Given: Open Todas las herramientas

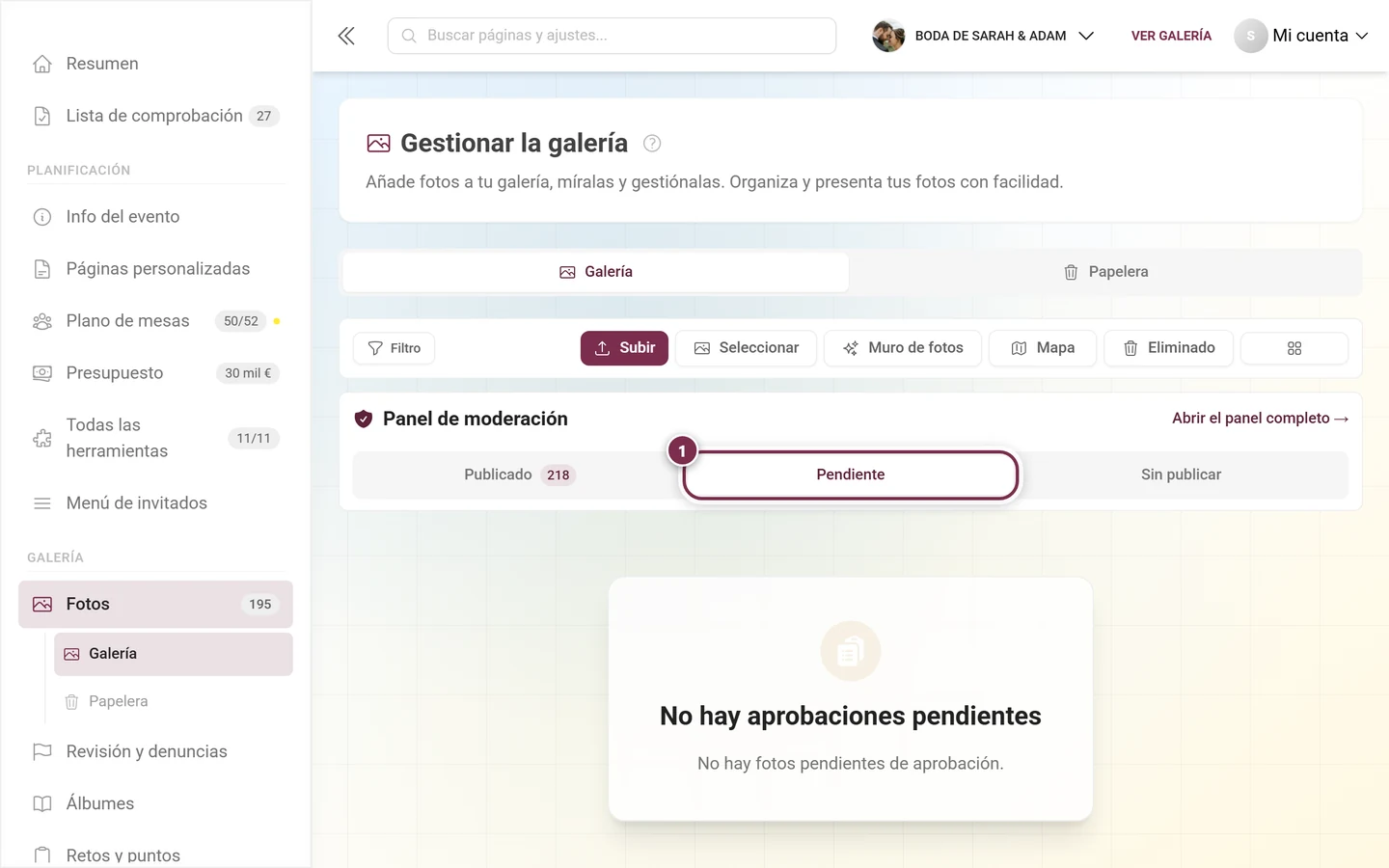Looking at the screenshot, I should [155, 438].
